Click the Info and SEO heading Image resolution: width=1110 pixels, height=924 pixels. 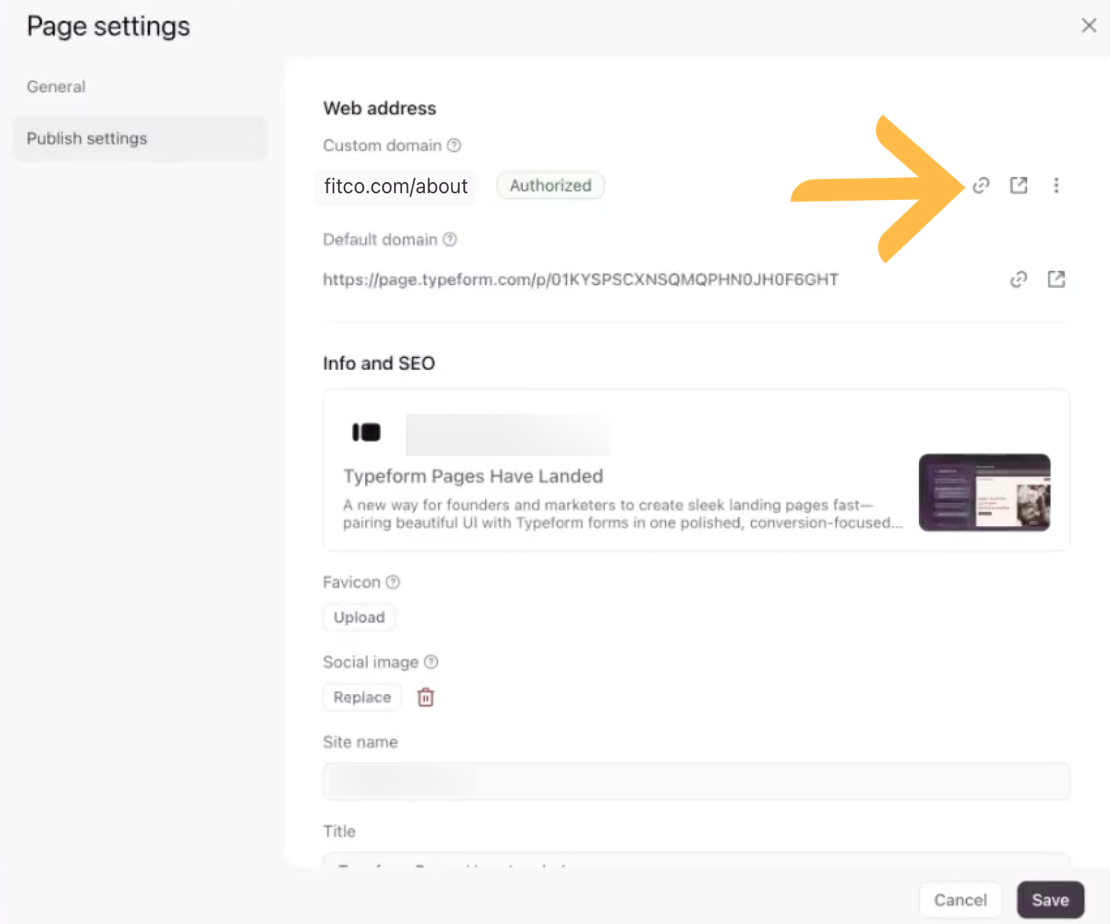coord(379,363)
